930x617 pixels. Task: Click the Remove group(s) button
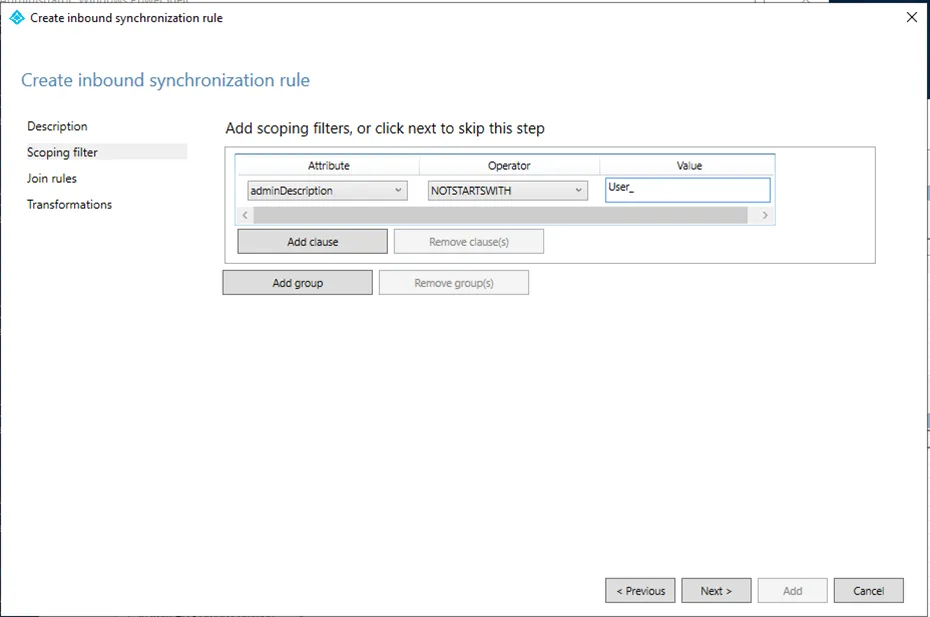coord(453,283)
